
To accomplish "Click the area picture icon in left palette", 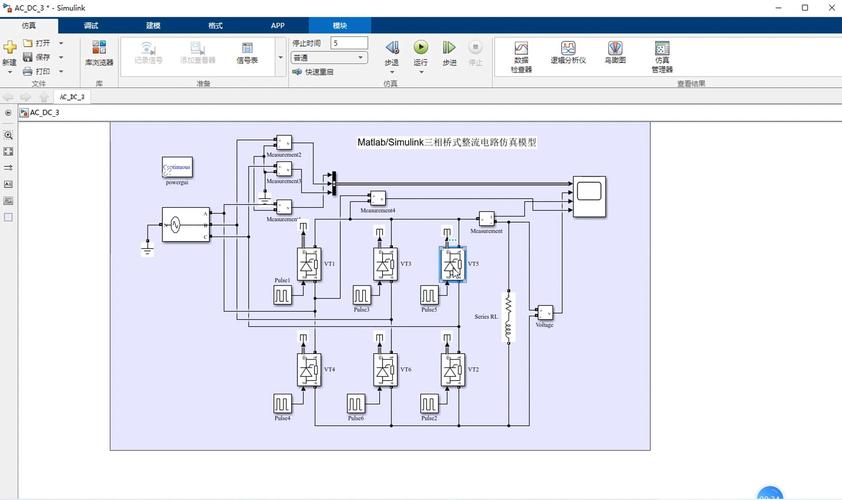I will [8, 201].
